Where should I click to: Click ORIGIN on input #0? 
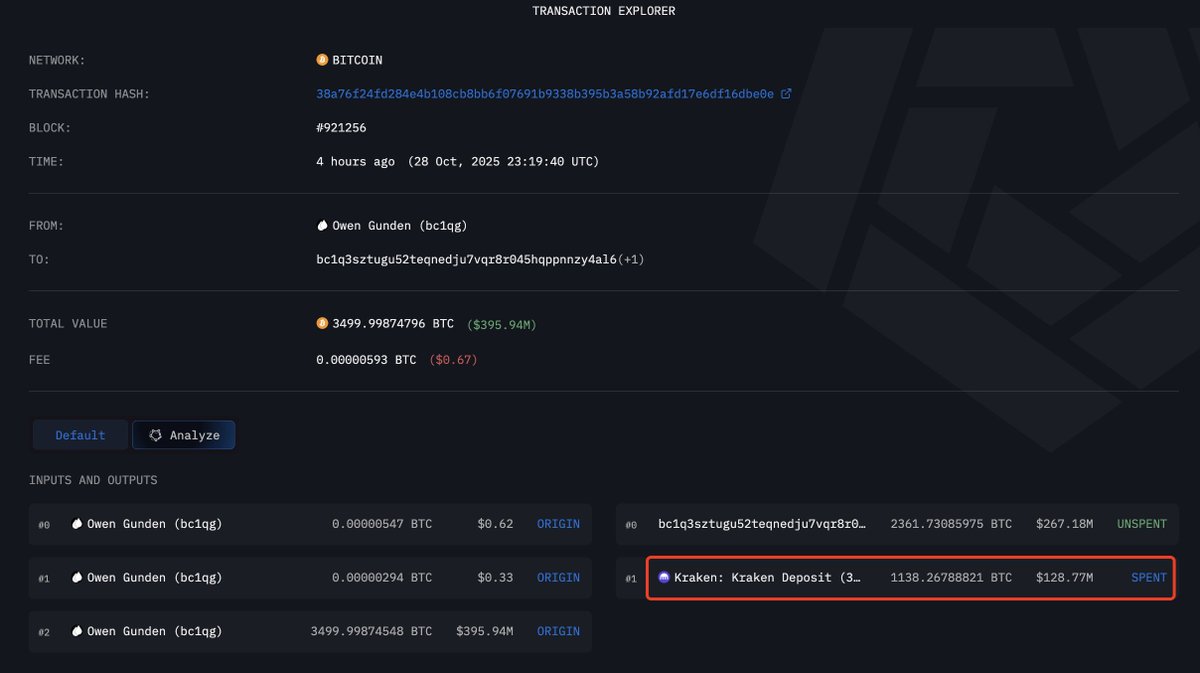click(558, 524)
